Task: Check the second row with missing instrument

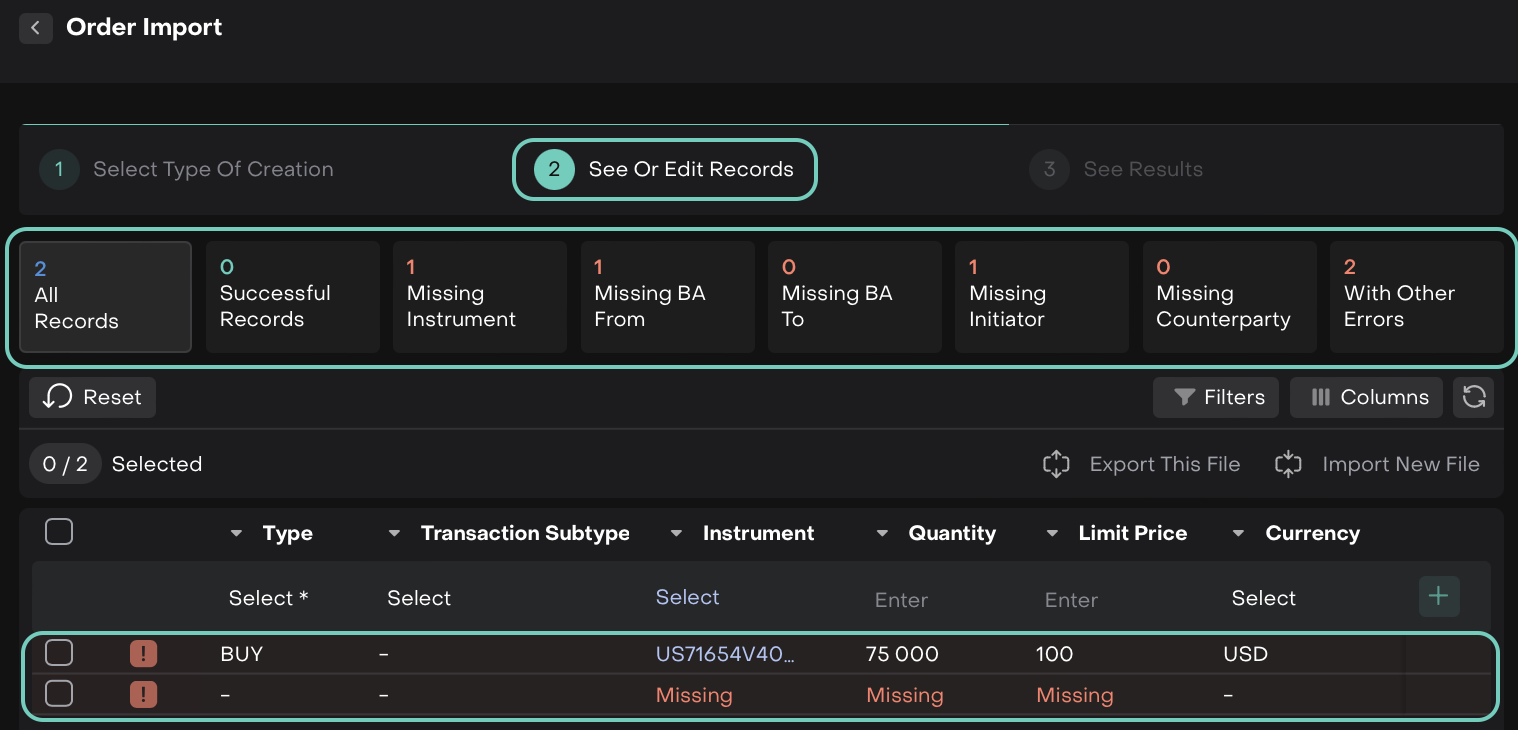Action: point(59,693)
